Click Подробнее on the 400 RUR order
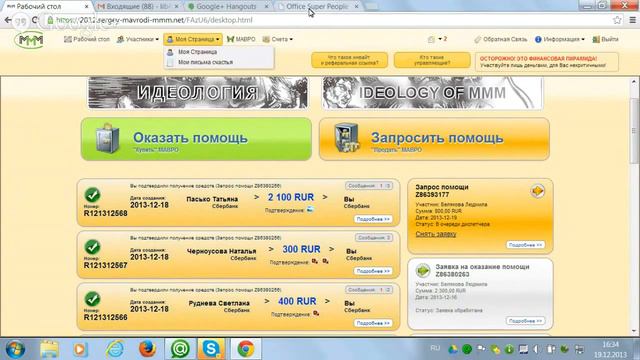640x360 pixels. coord(373,323)
